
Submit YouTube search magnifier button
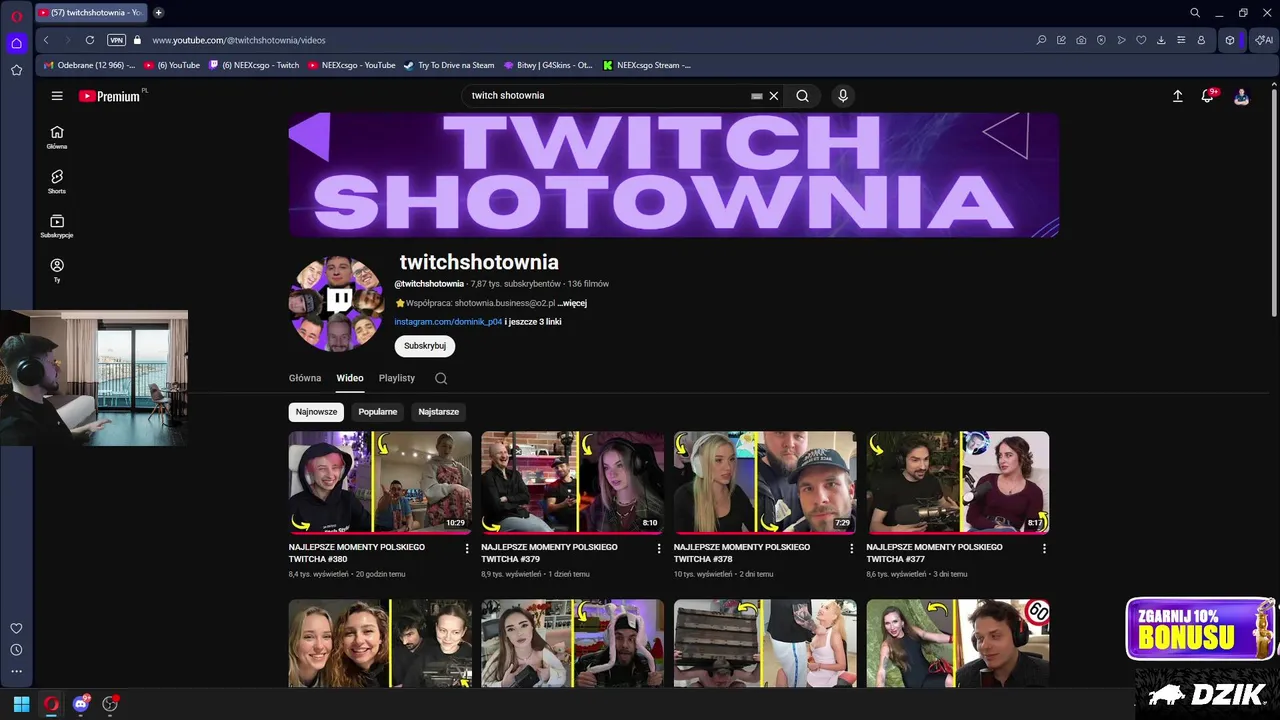pyautogui.click(x=802, y=96)
